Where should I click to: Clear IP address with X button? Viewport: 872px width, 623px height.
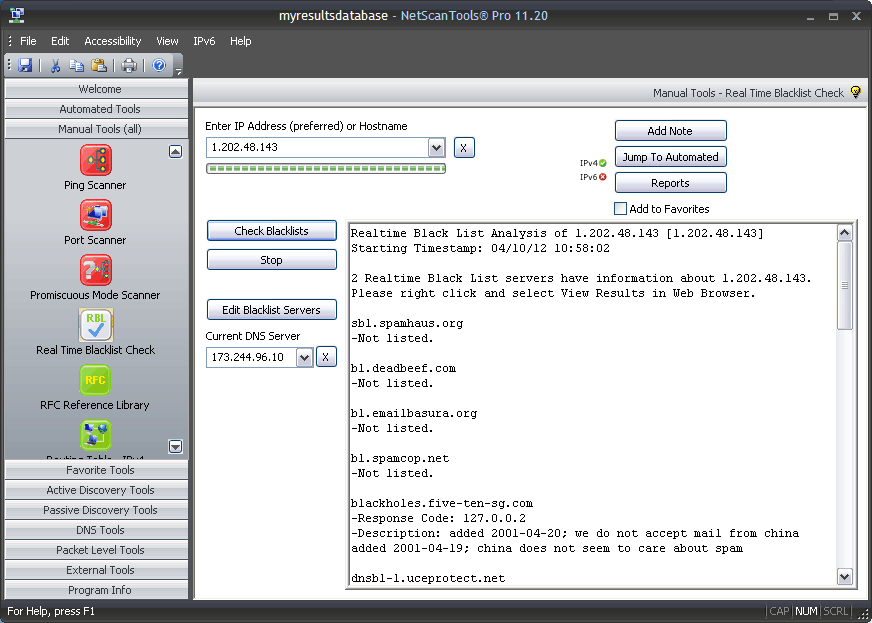pyautogui.click(x=464, y=148)
